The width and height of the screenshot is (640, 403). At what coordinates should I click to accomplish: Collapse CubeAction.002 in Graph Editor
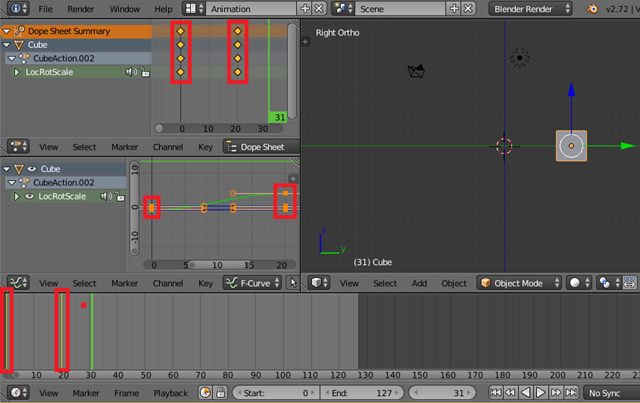(12, 183)
